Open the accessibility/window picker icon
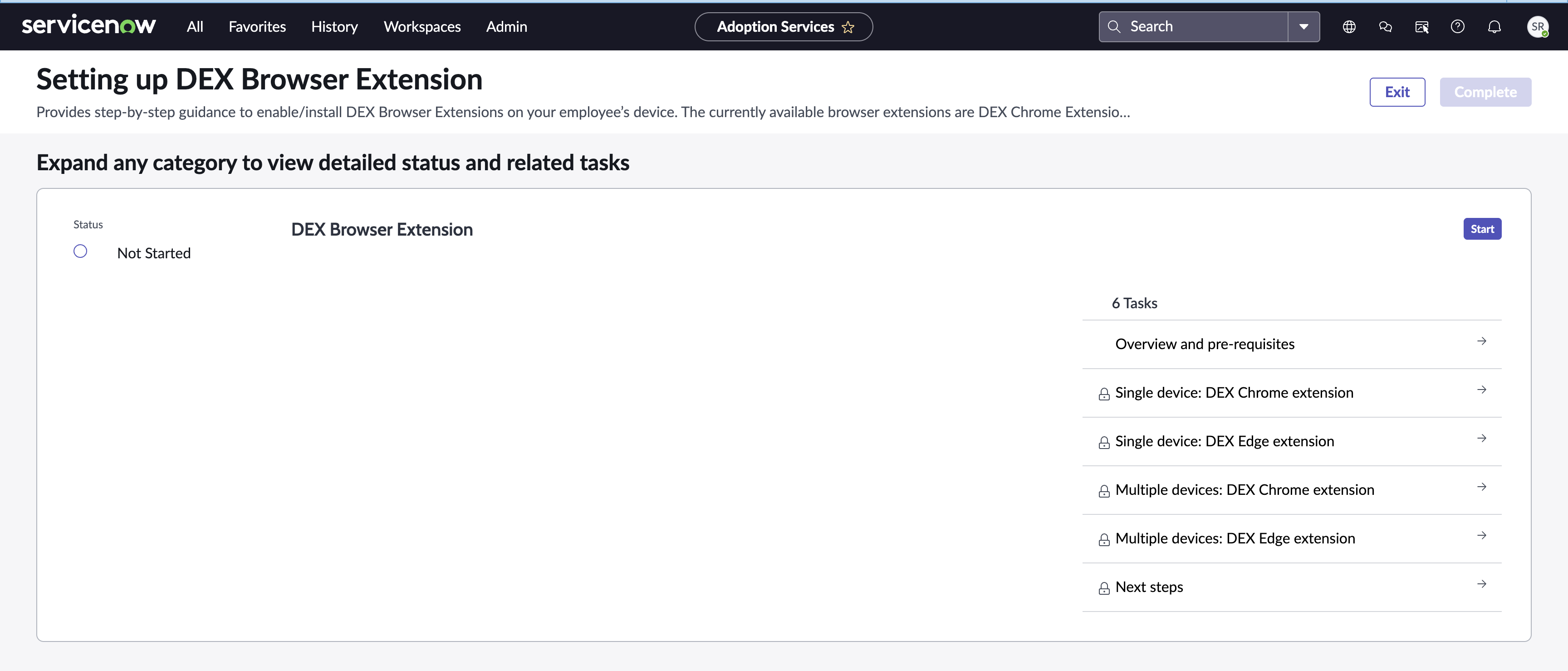Viewport: 1568px width, 671px height. [1422, 27]
